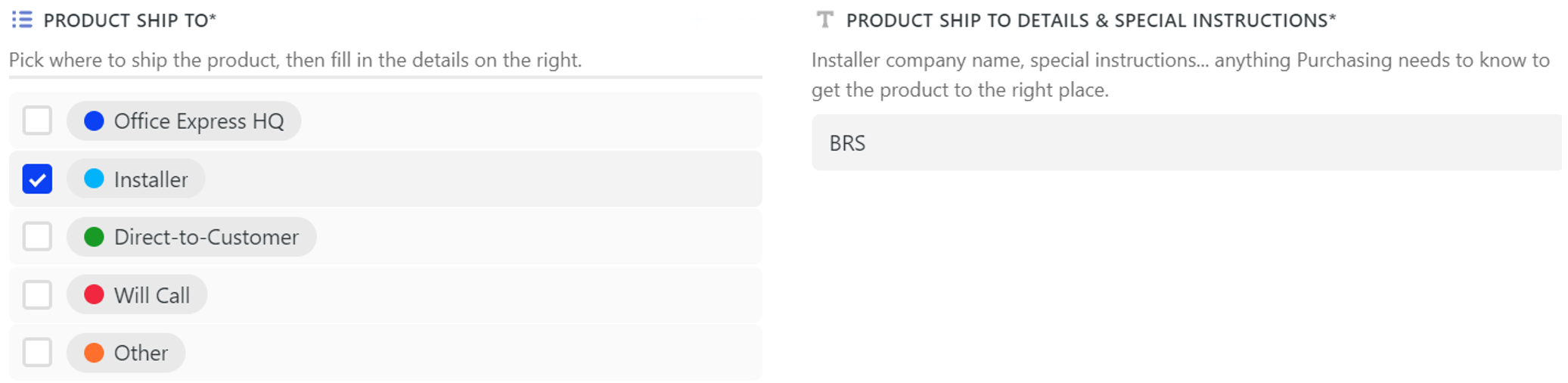Screen dimensions: 1568x383
Task: Tick the Direct-to-Customer checkbox
Action: tap(37, 237)
